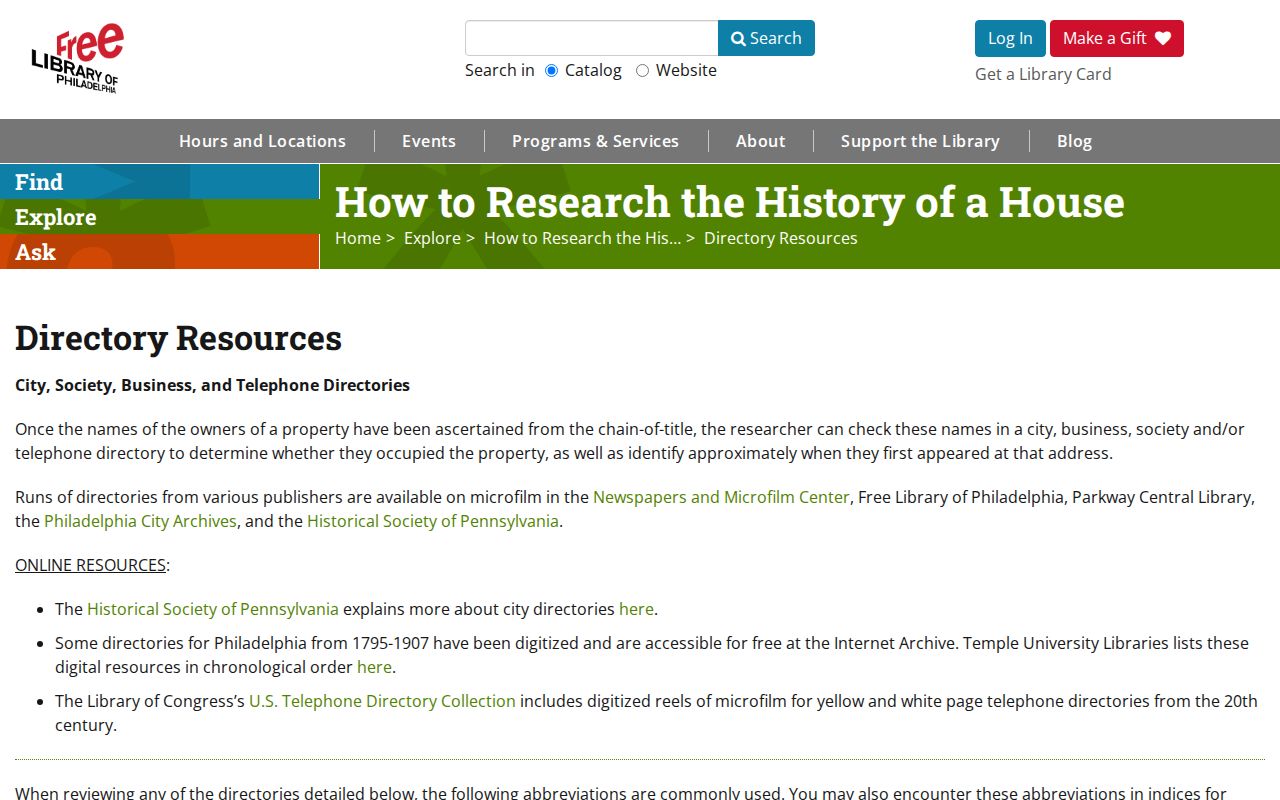
Task: Click 'here' link about city directories
Action: (x=636, y=609)
